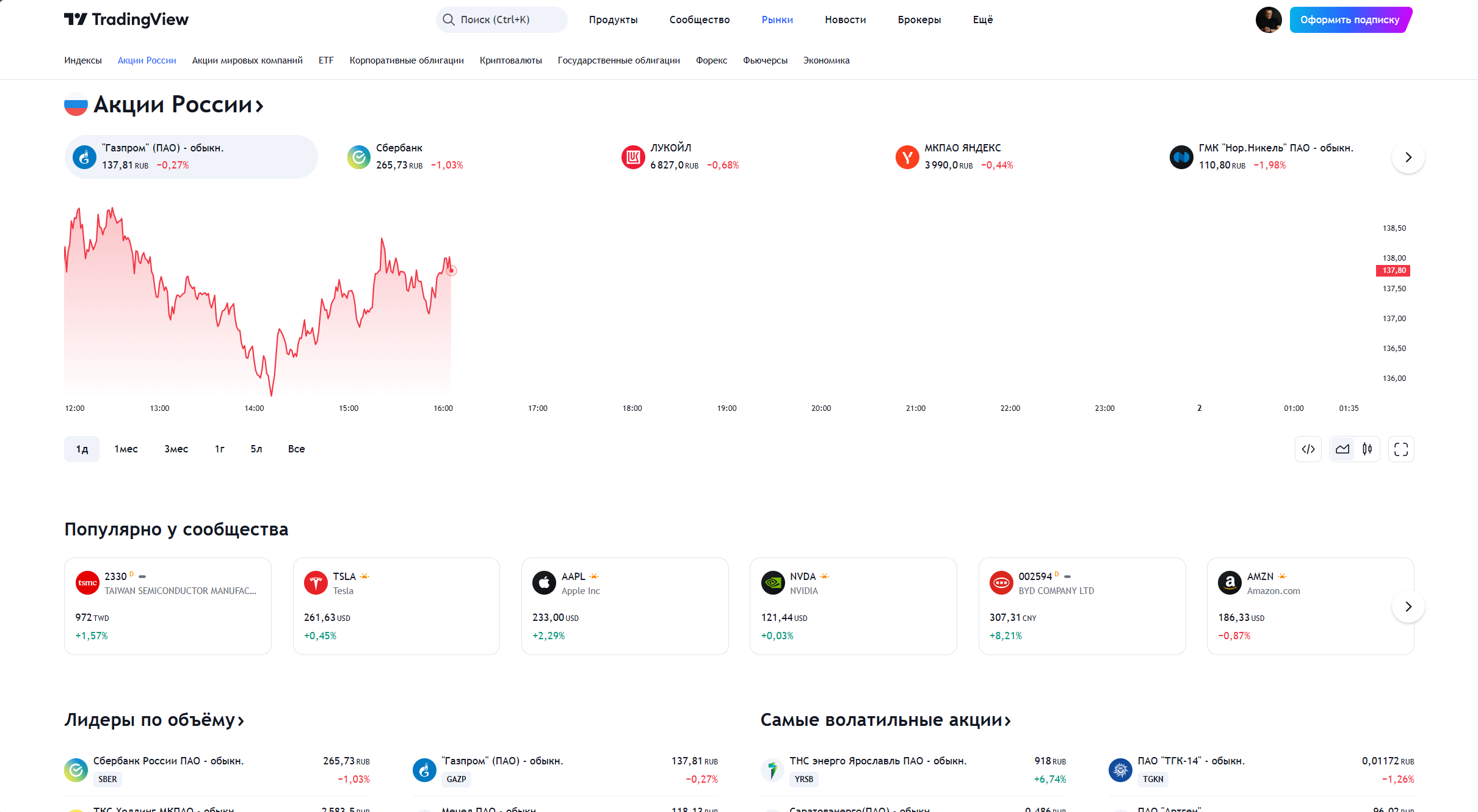Open the Tesla TSLA logo
The width and height of the screenshot is (1478, 812).
point(316,583)
